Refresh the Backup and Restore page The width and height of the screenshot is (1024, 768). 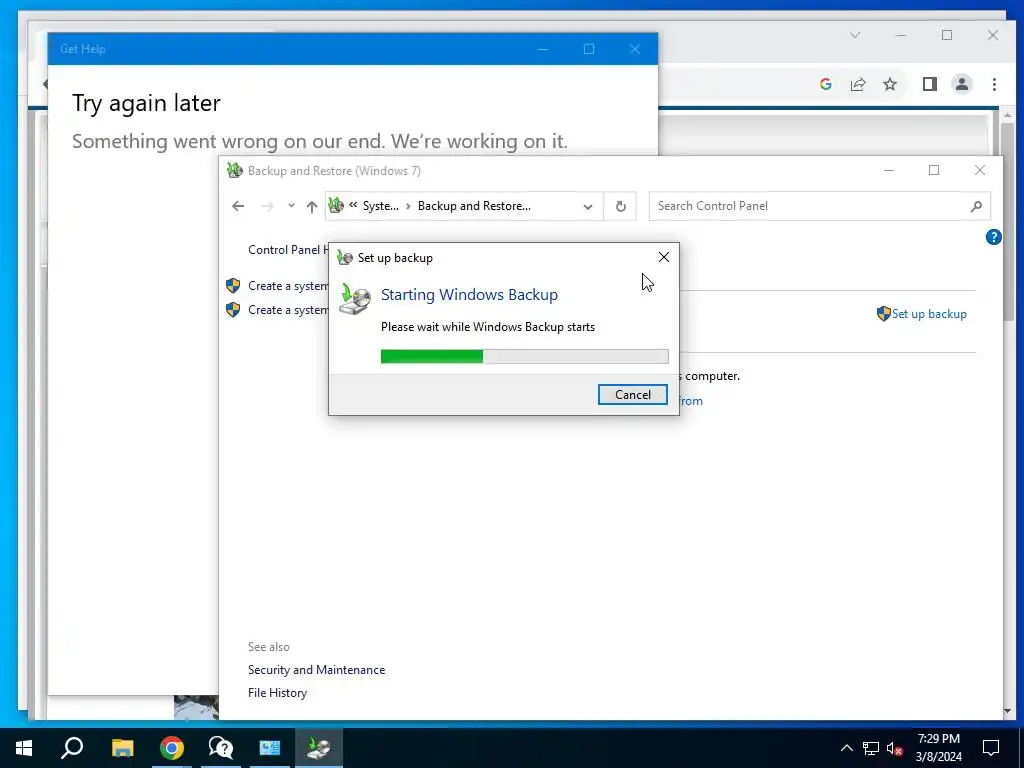click(x=620, y=206)
